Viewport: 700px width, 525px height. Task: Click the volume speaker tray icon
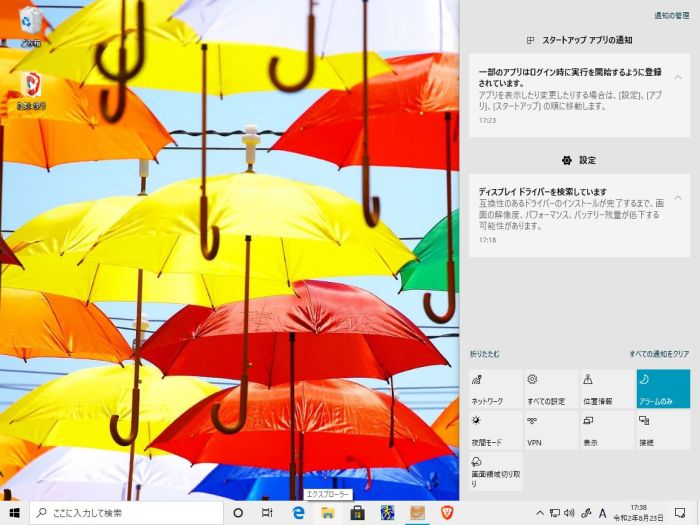pyautogui.click(x=569, y=513)
